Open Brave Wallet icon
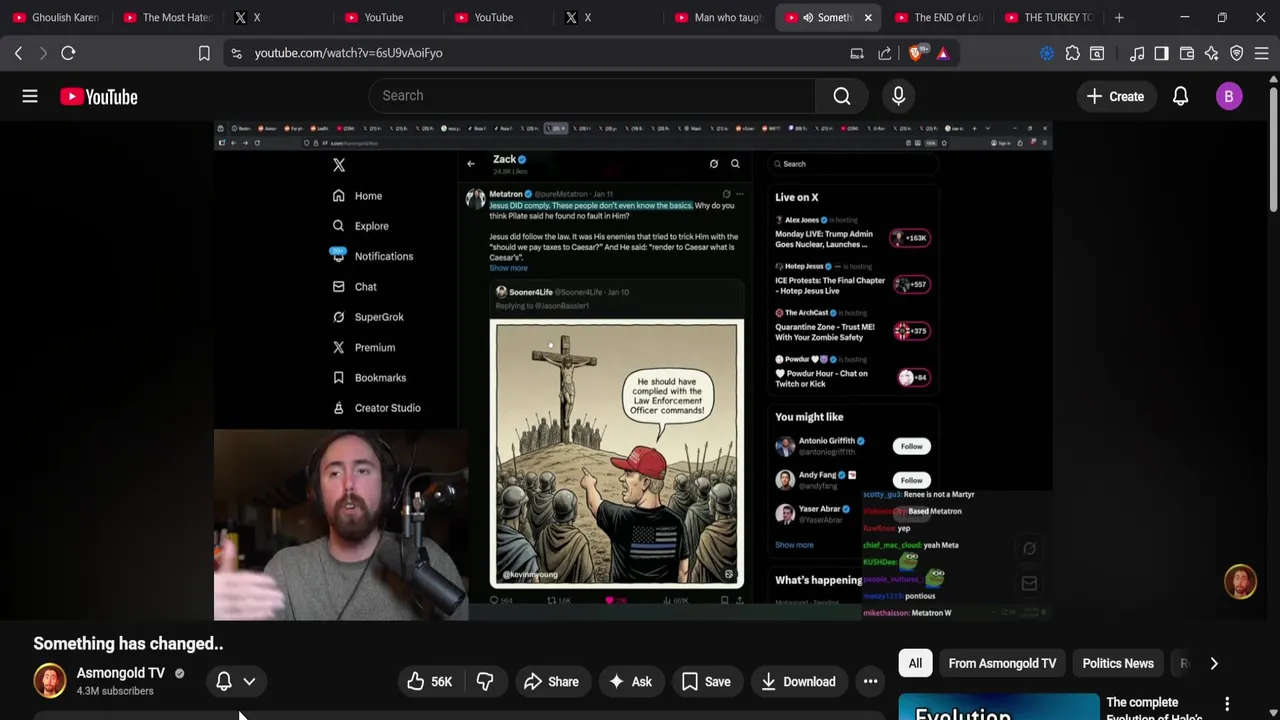Viewport: 1280px width, 720px height. coord(1187,53)
